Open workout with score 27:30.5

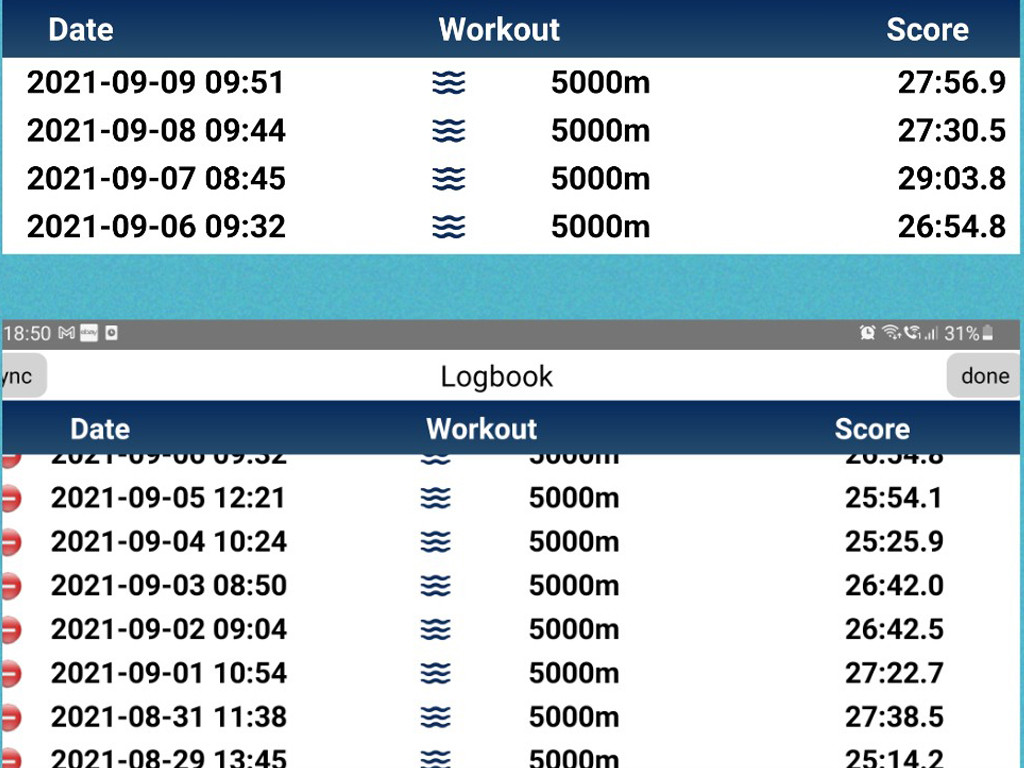(x=951, y=131)
